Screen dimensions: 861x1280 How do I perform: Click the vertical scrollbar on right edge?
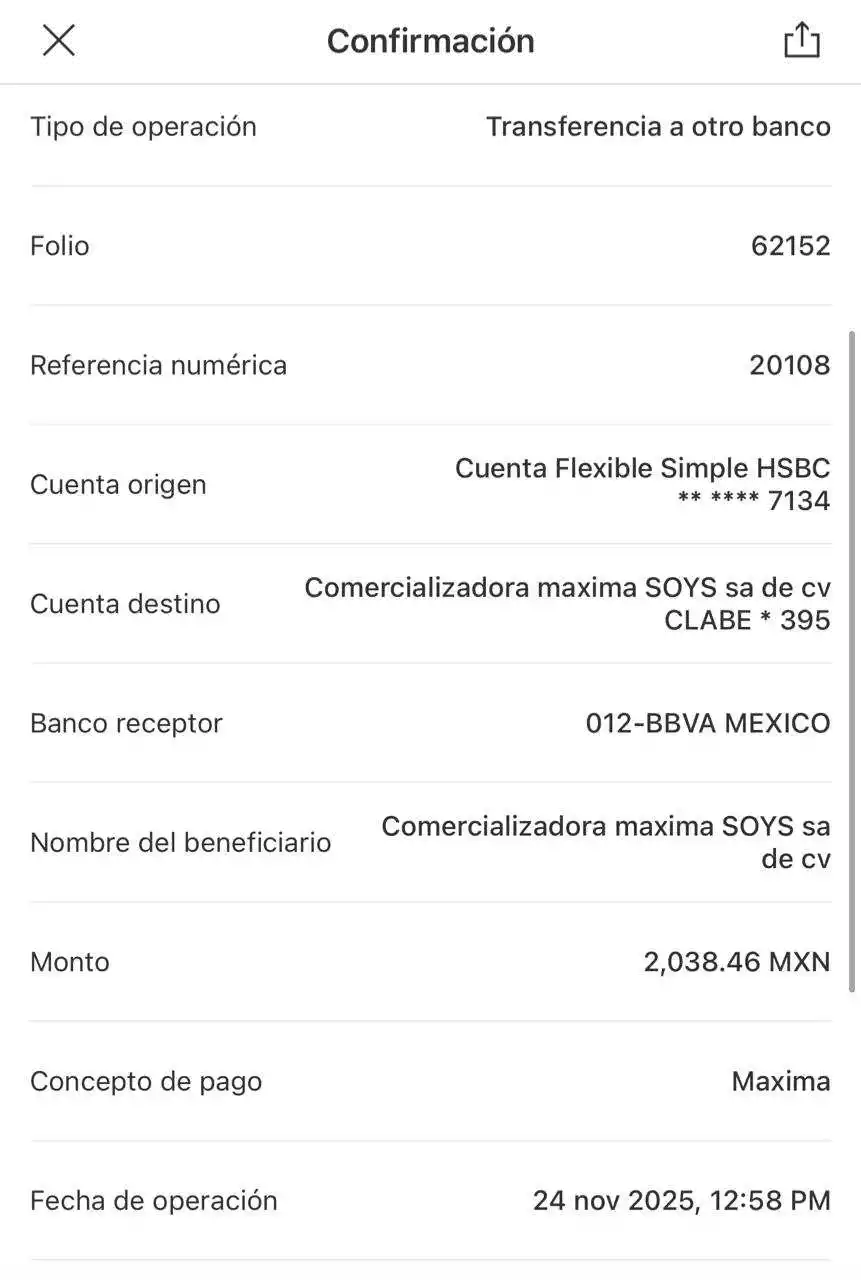(852, 660)
